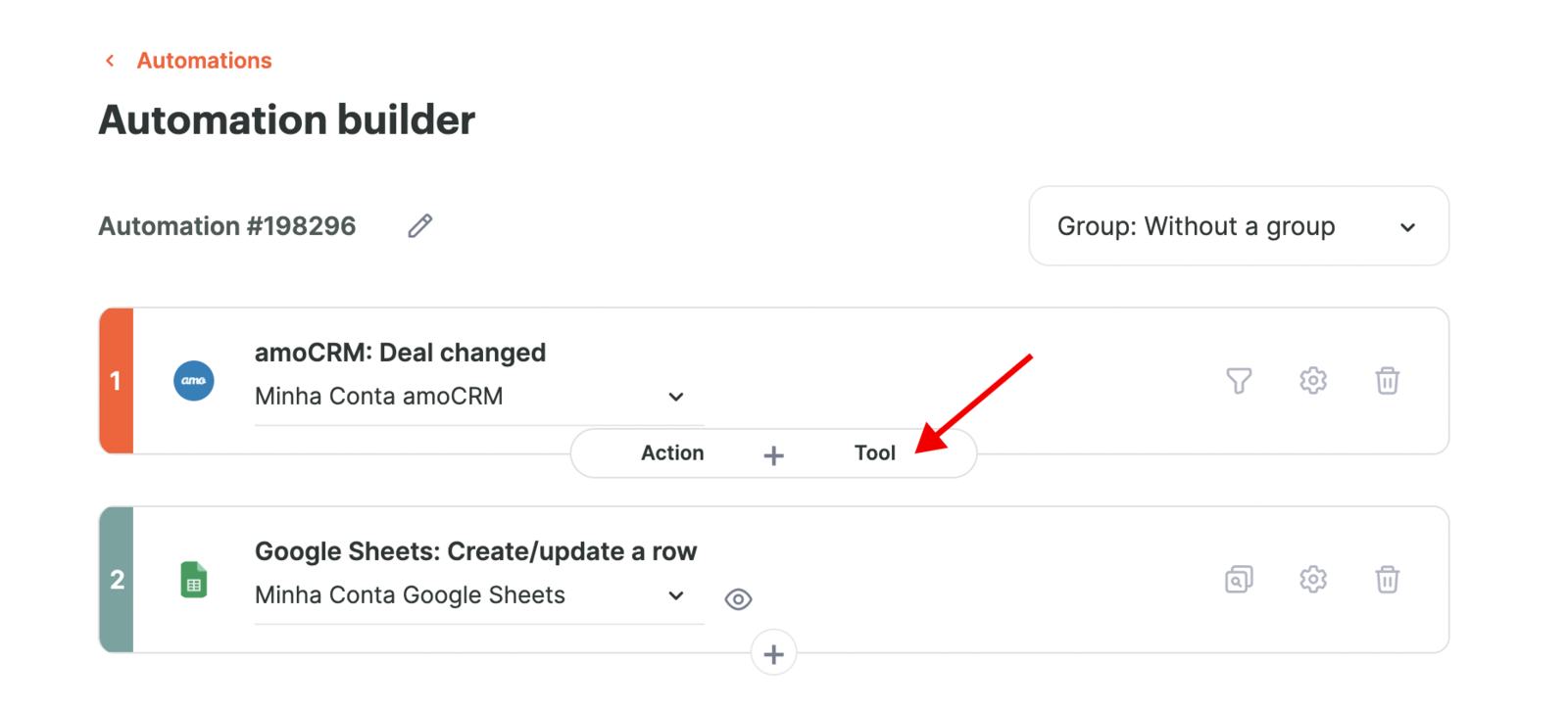This screenshot has height=711, width=1568.
Task: Go back to Automations
Action: (x=204, y=61)
